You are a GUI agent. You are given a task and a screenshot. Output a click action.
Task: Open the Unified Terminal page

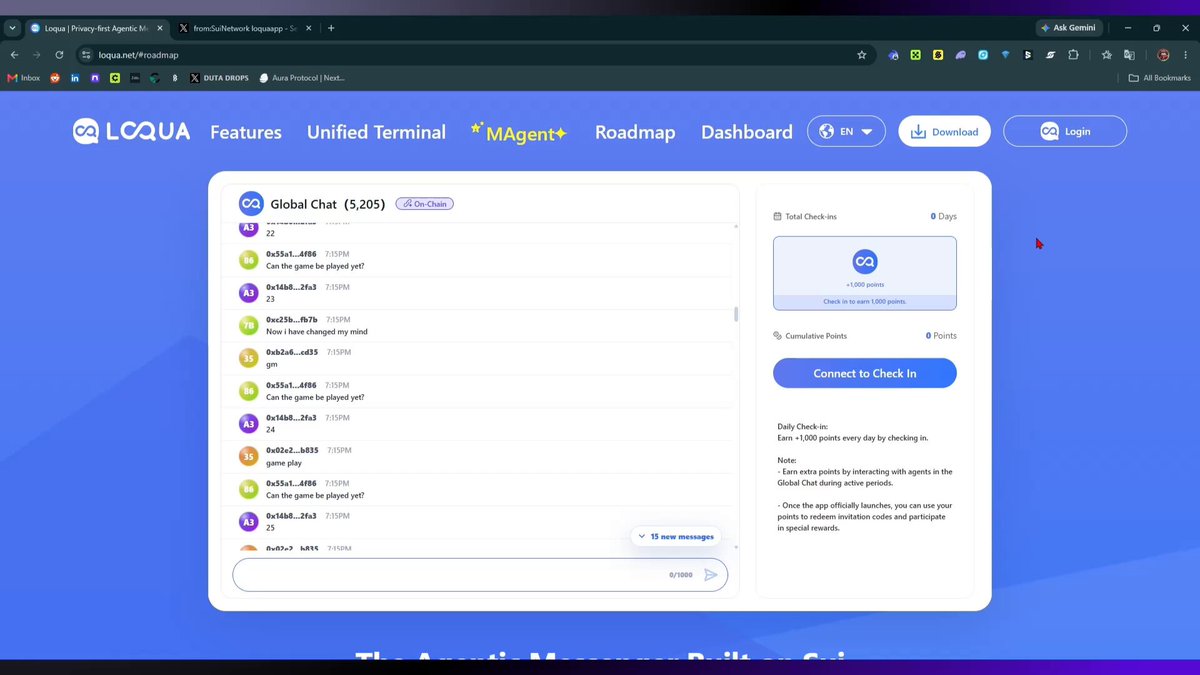(376, 132)
